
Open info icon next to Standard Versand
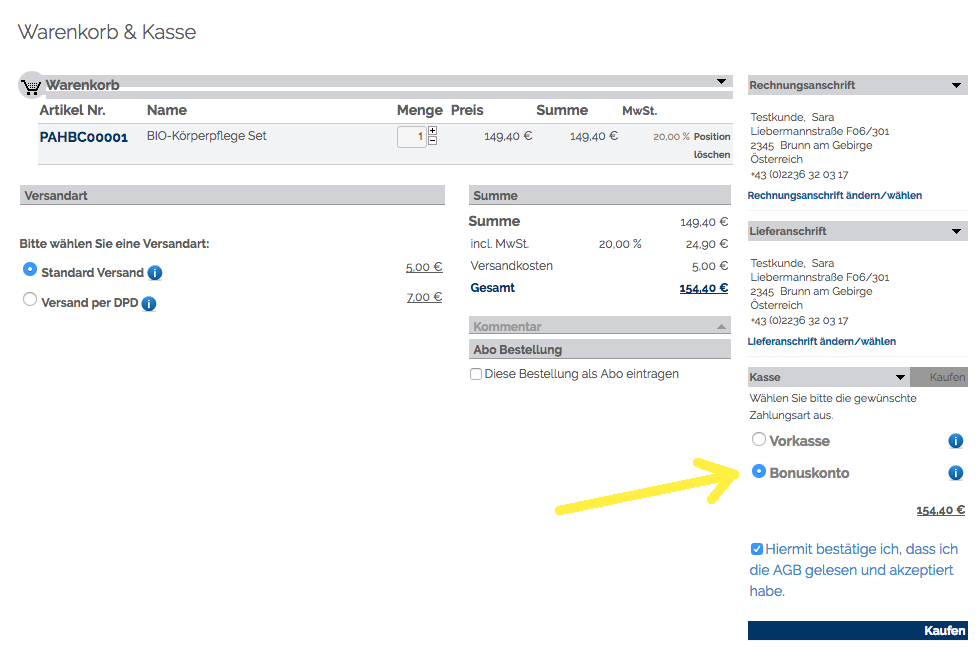pos(154,273)
